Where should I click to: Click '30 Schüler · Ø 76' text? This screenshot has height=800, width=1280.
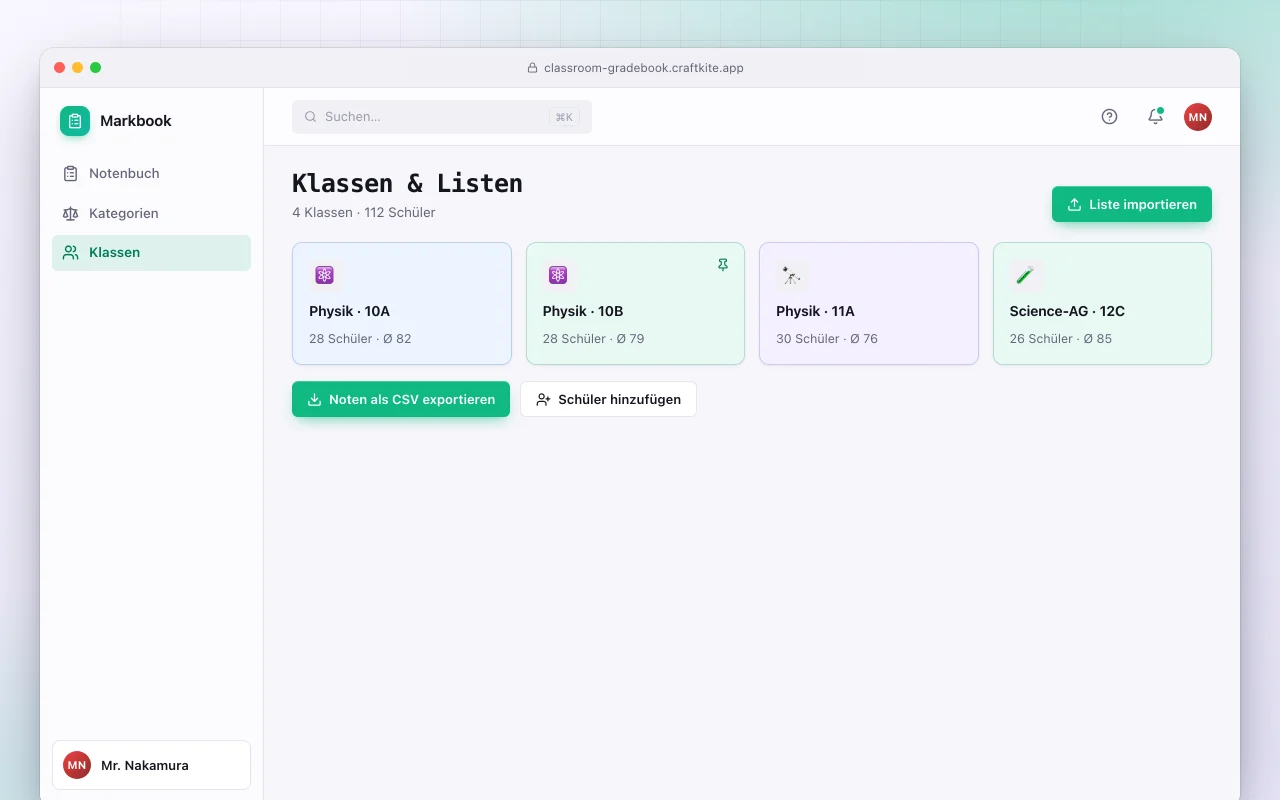pos(827,339)
